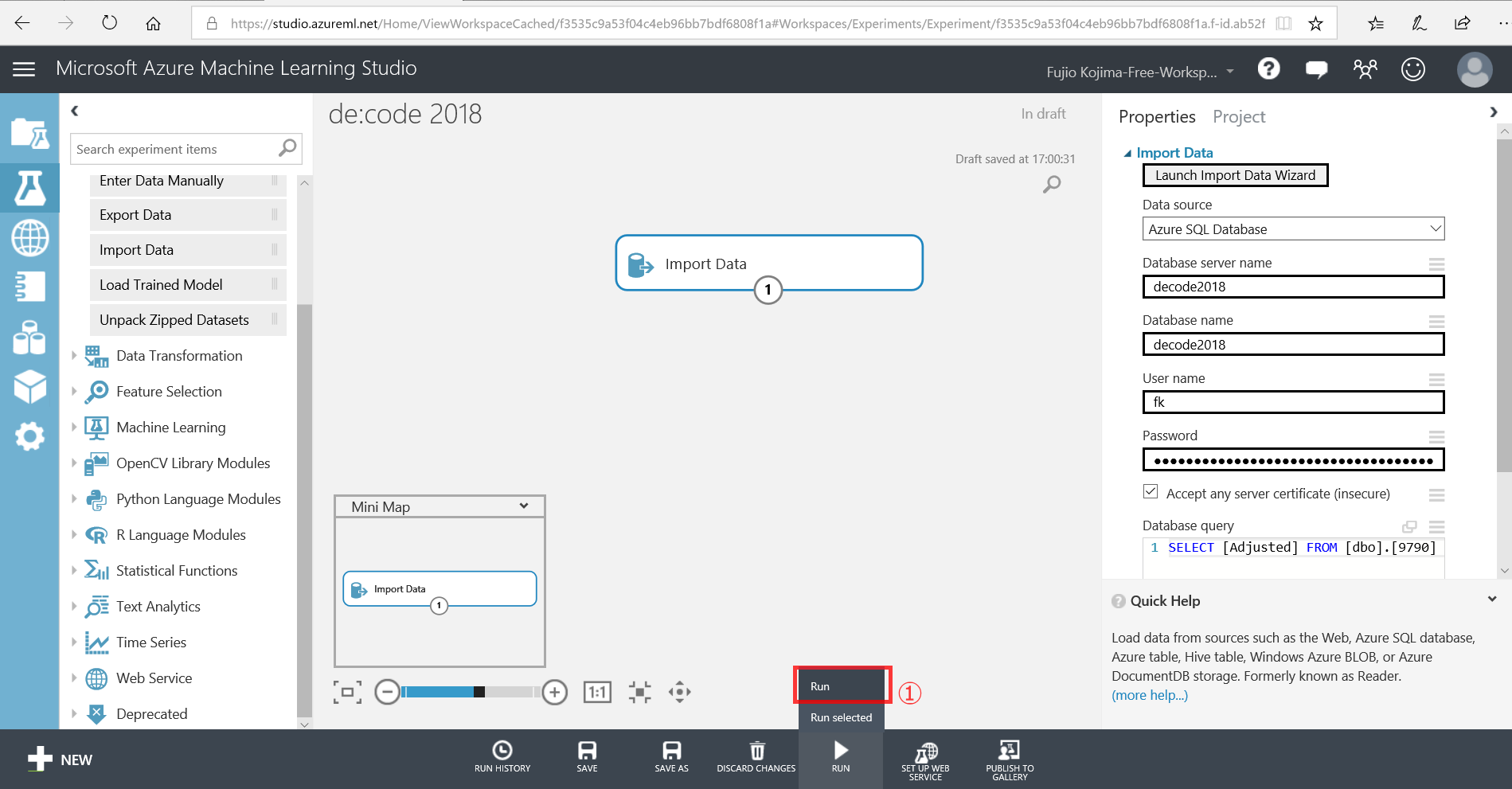Open the Web Services globe sidebar icon
The height and width of the screenshot is (789, 1512).
tap(29, 238)
